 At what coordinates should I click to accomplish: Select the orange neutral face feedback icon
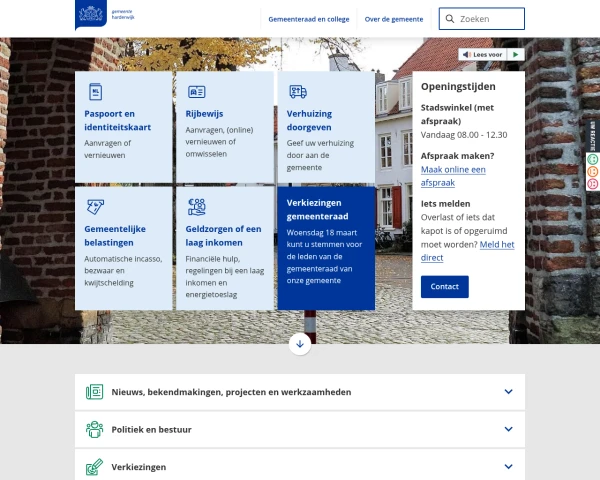592,171
